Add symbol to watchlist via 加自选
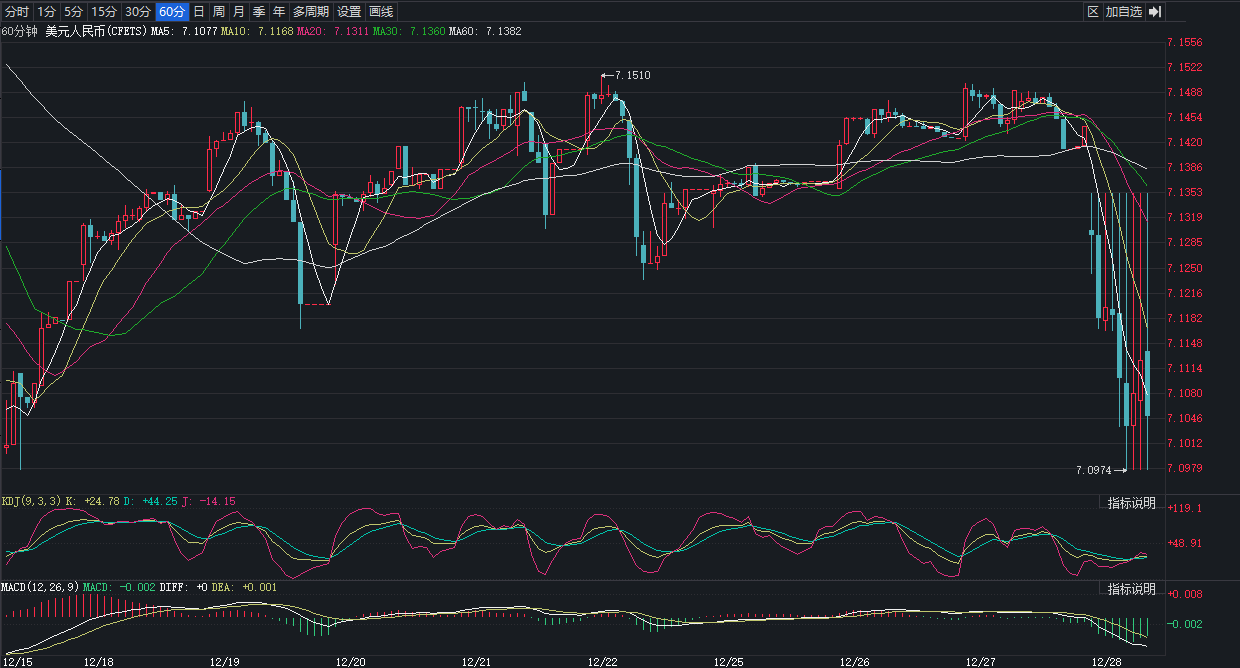 [x=1123, y=12]
